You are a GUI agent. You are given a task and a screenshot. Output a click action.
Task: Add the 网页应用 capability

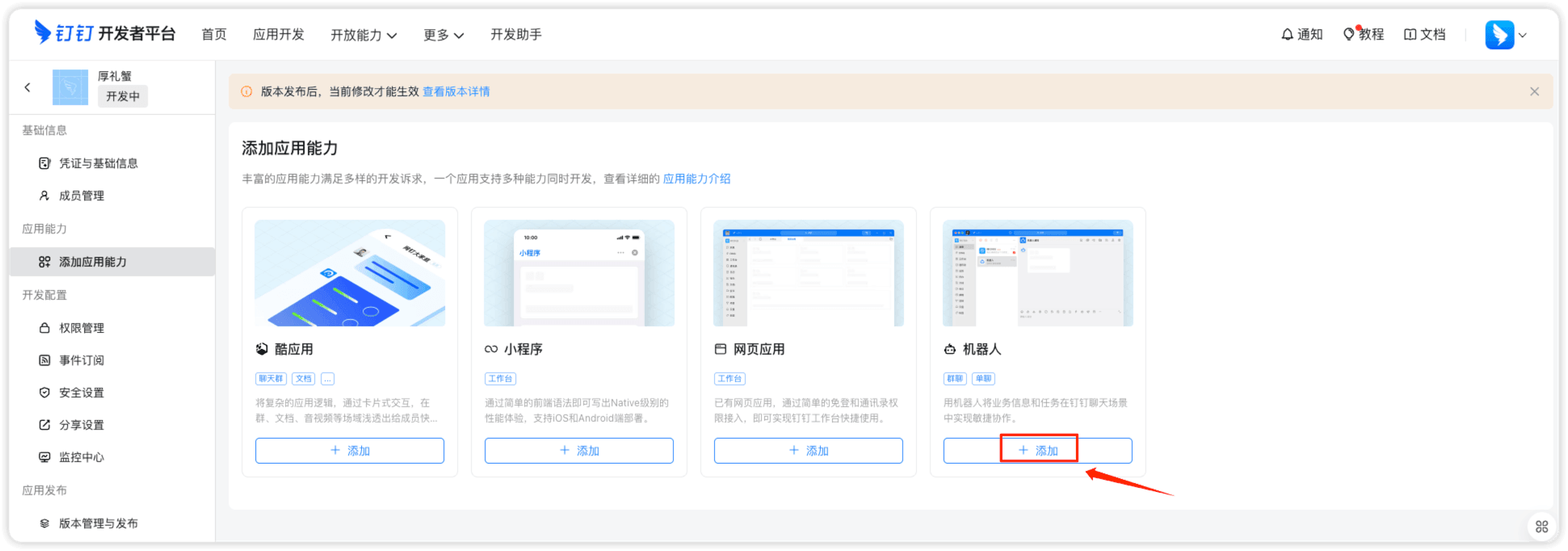809,451
